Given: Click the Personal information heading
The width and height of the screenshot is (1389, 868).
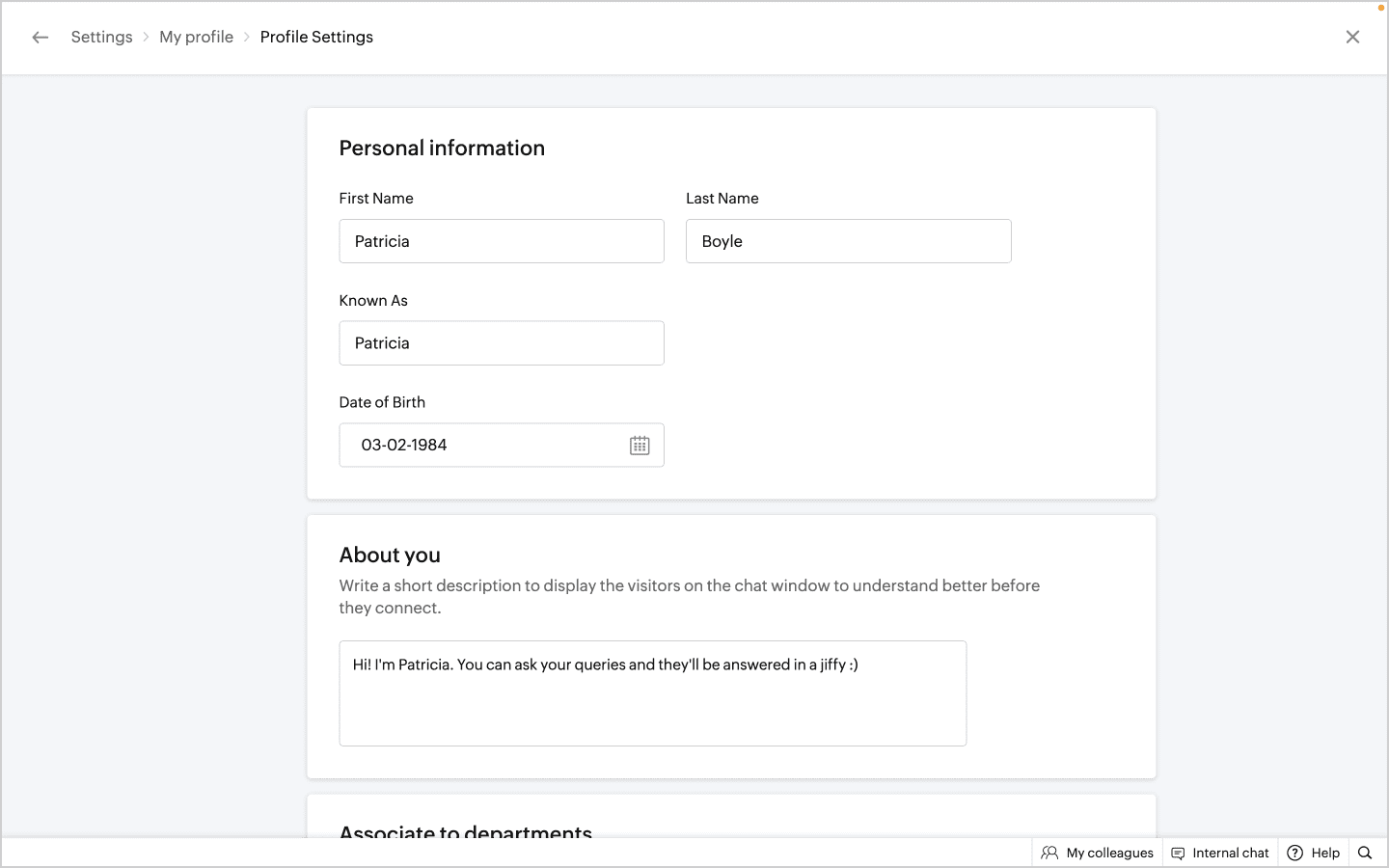Looking at the screenshot, I should [442, 149].
